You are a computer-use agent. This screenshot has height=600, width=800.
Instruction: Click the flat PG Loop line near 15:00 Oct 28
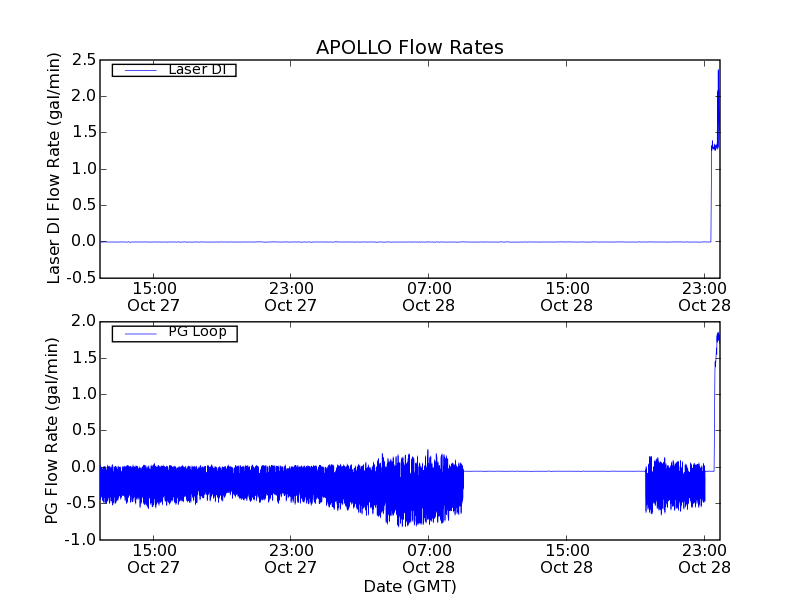(567, 471)
